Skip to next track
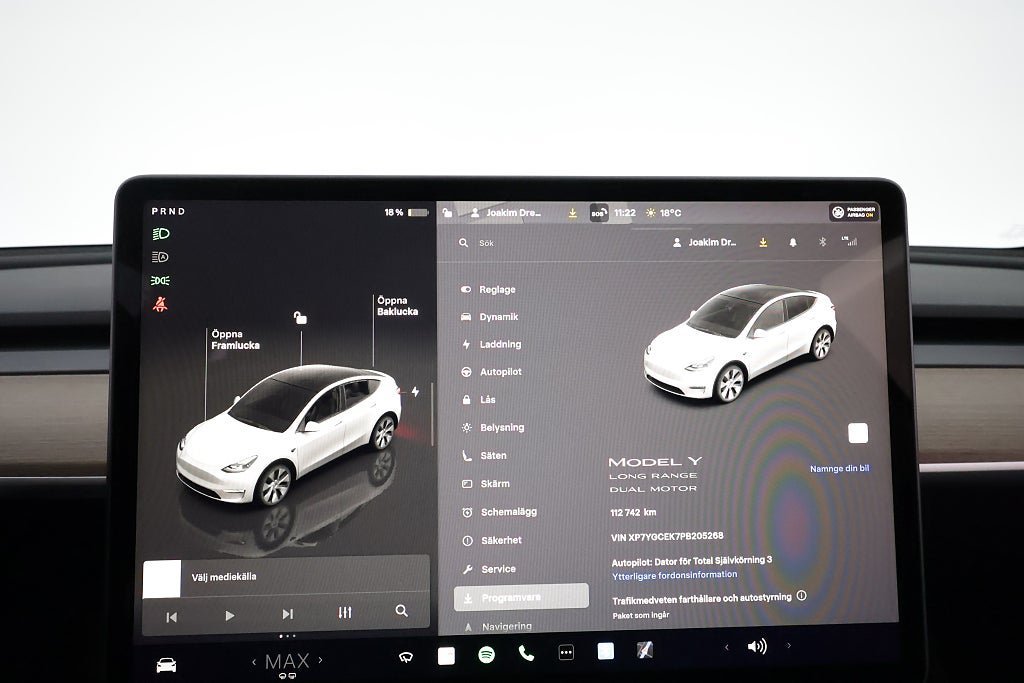This screenshot has width=1024, height=683. point(287,614)
